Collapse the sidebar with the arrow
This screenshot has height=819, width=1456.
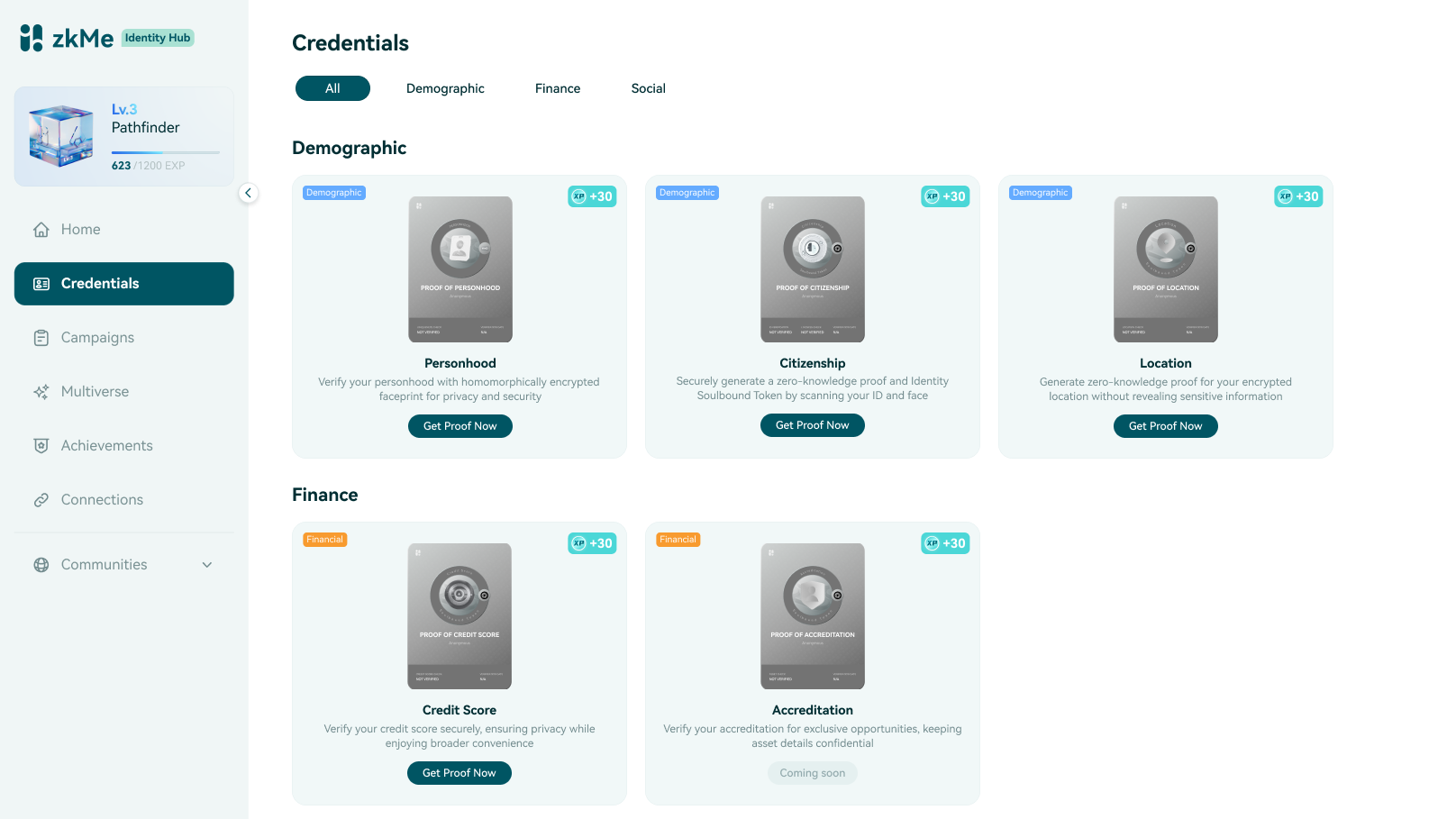pos(248,193)
